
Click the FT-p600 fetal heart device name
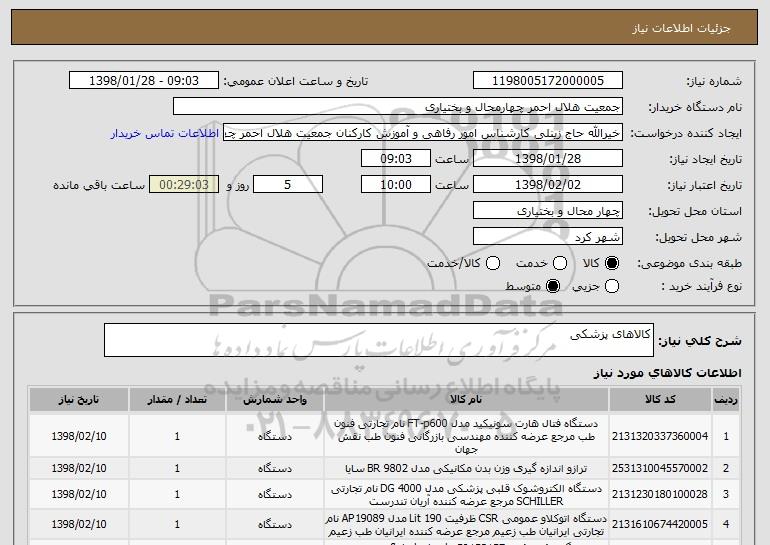pos(466,436)
